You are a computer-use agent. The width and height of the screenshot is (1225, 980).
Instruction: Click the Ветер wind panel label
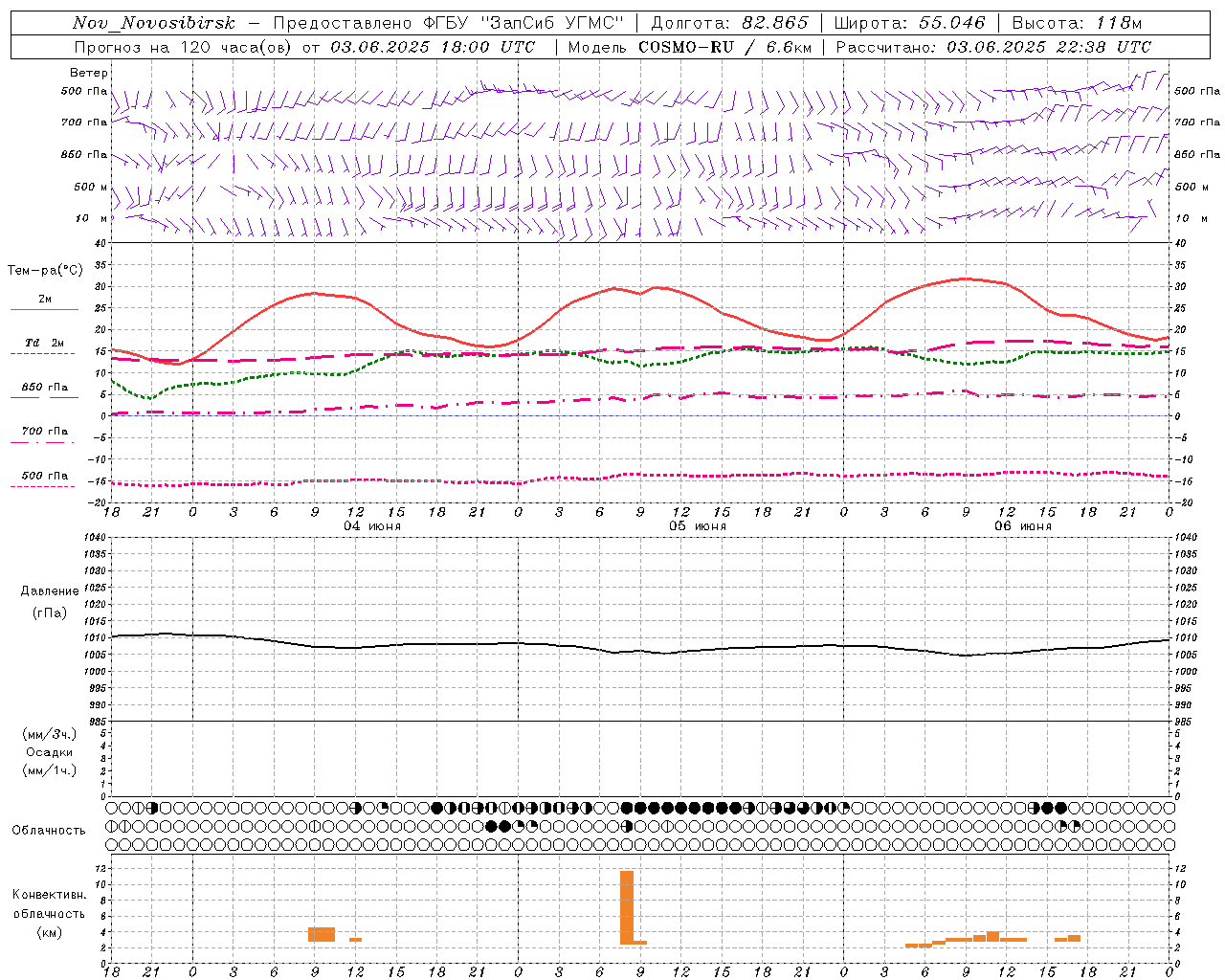coord(89,73)
